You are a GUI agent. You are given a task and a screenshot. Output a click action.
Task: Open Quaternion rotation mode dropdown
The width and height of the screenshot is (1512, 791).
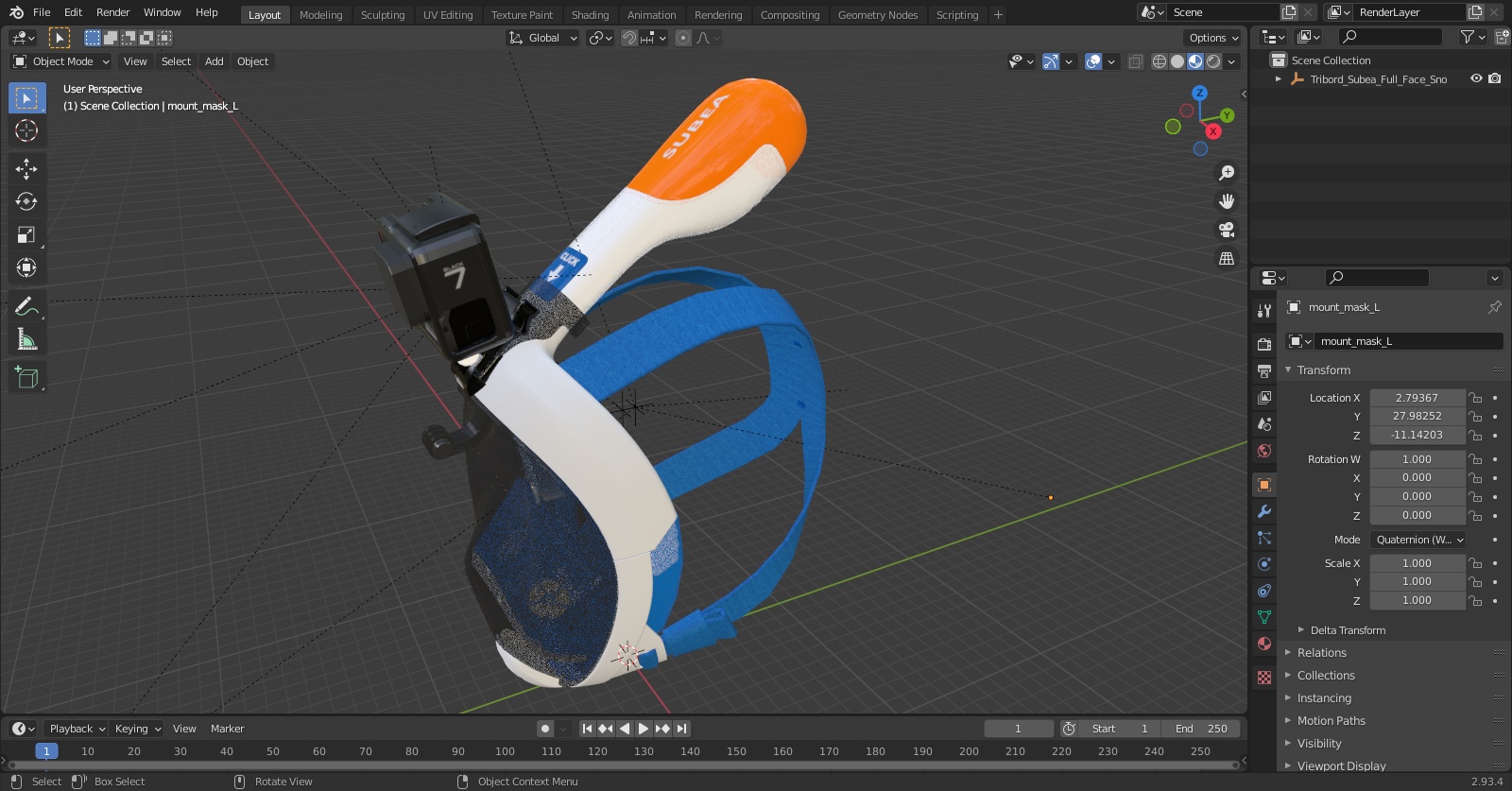[x=1417, y=540]
